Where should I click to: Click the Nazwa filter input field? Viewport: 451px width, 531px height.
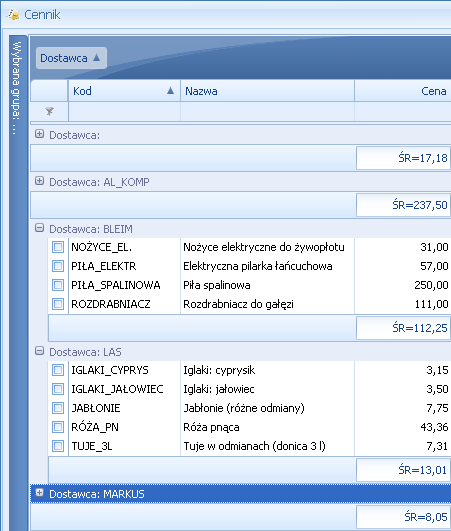267,111
